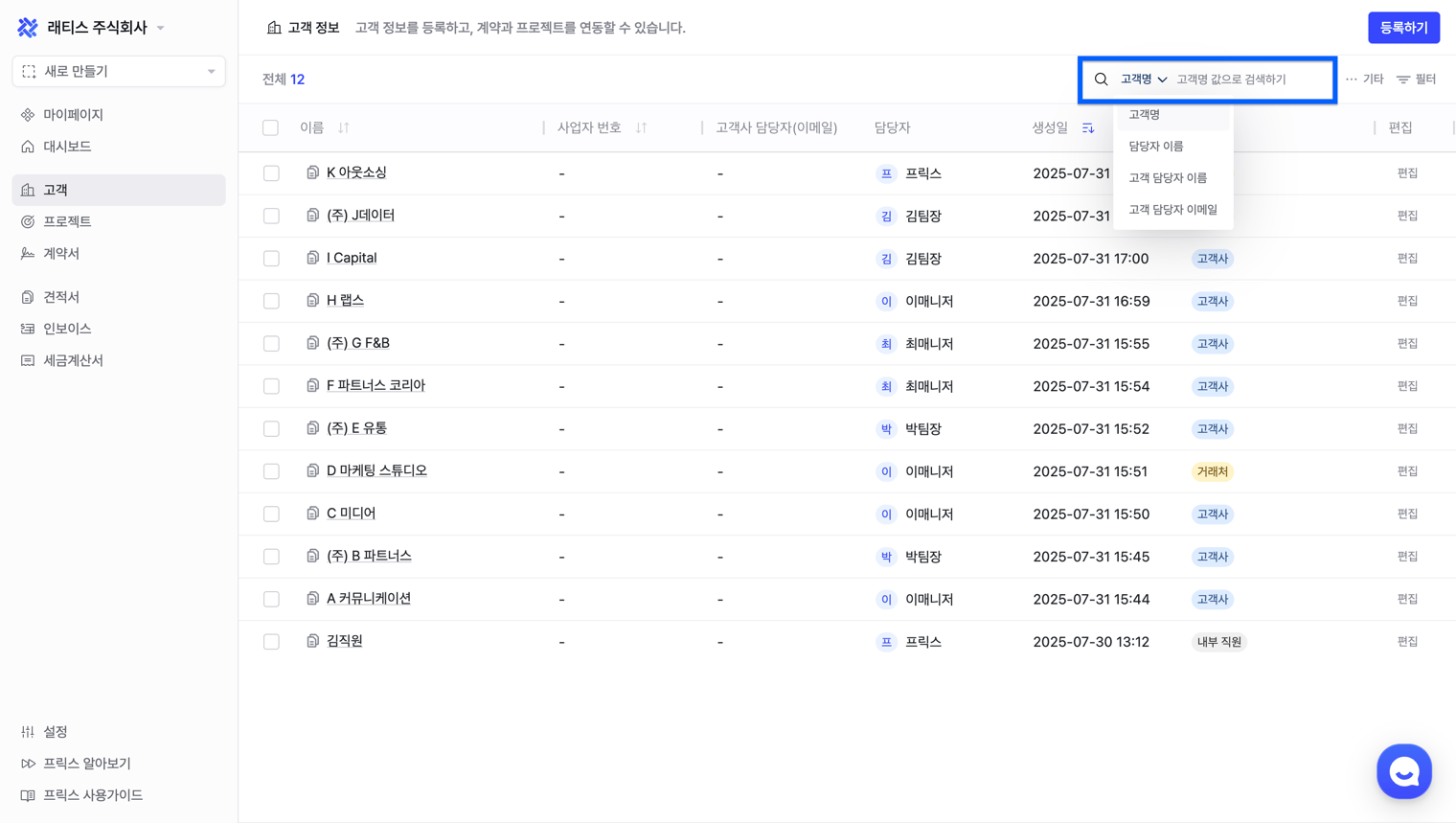The width and height of the screenshot is (1456, 823).
Task: Open the chat support bubble
Action: pos(1403,771)
